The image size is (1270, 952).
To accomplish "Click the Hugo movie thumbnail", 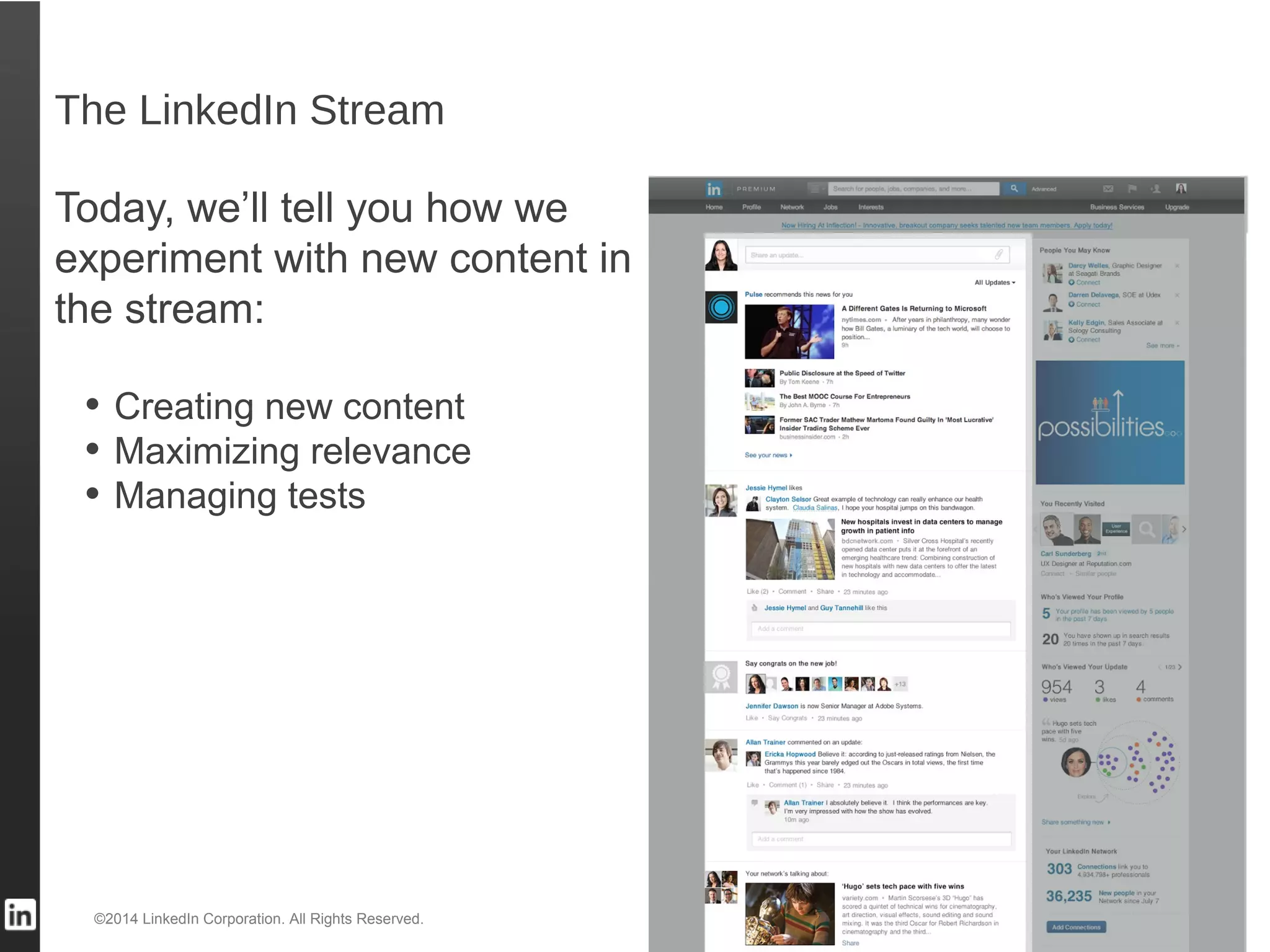I will tap(789, 914).
